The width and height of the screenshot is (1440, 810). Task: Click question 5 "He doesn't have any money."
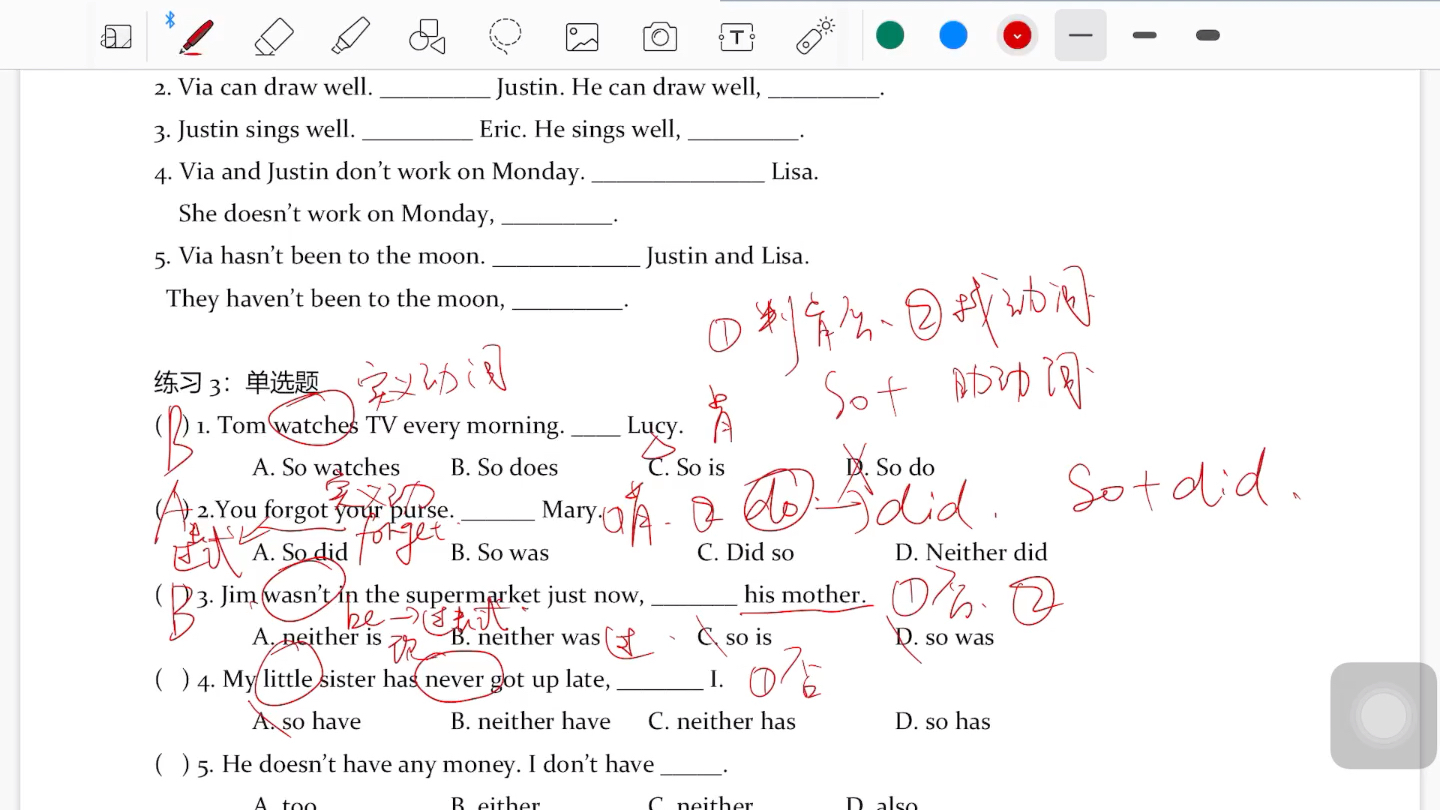click(371, 765)
